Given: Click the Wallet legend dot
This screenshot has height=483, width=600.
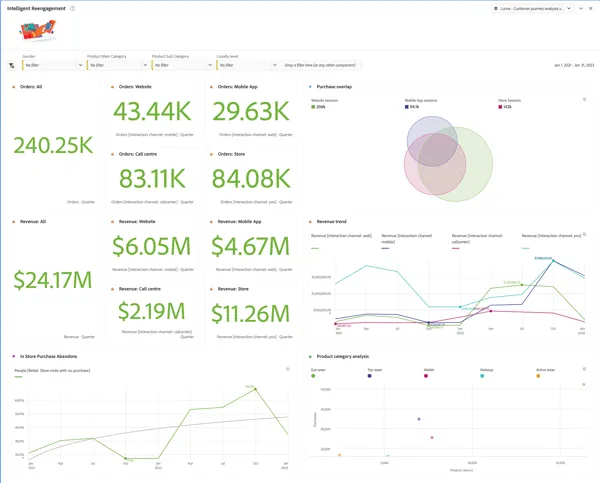Looking at the screenshot, I should click(426, 376).
